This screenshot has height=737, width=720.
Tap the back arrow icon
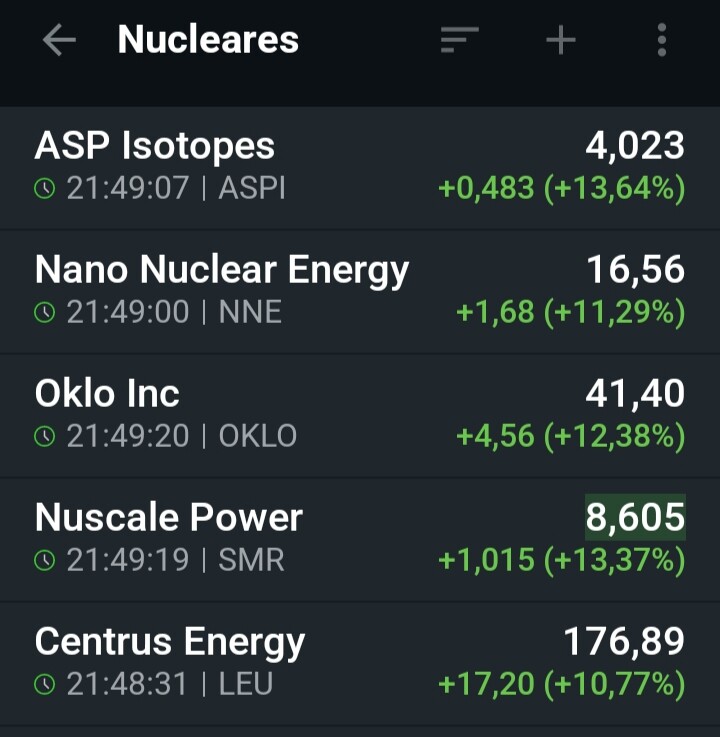click(x=59, y=40)
